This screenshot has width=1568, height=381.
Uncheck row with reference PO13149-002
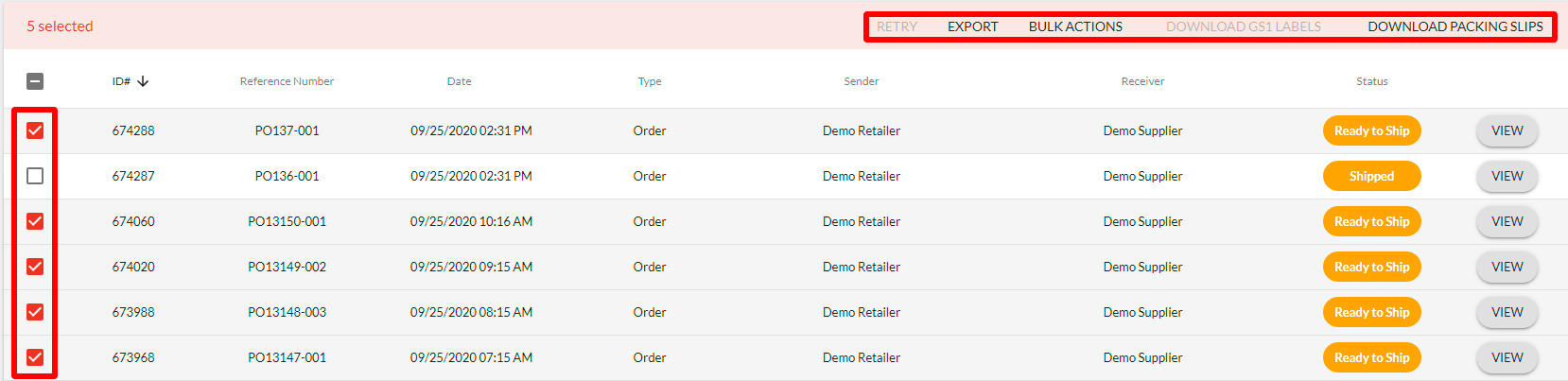click(x=35, y=267)
